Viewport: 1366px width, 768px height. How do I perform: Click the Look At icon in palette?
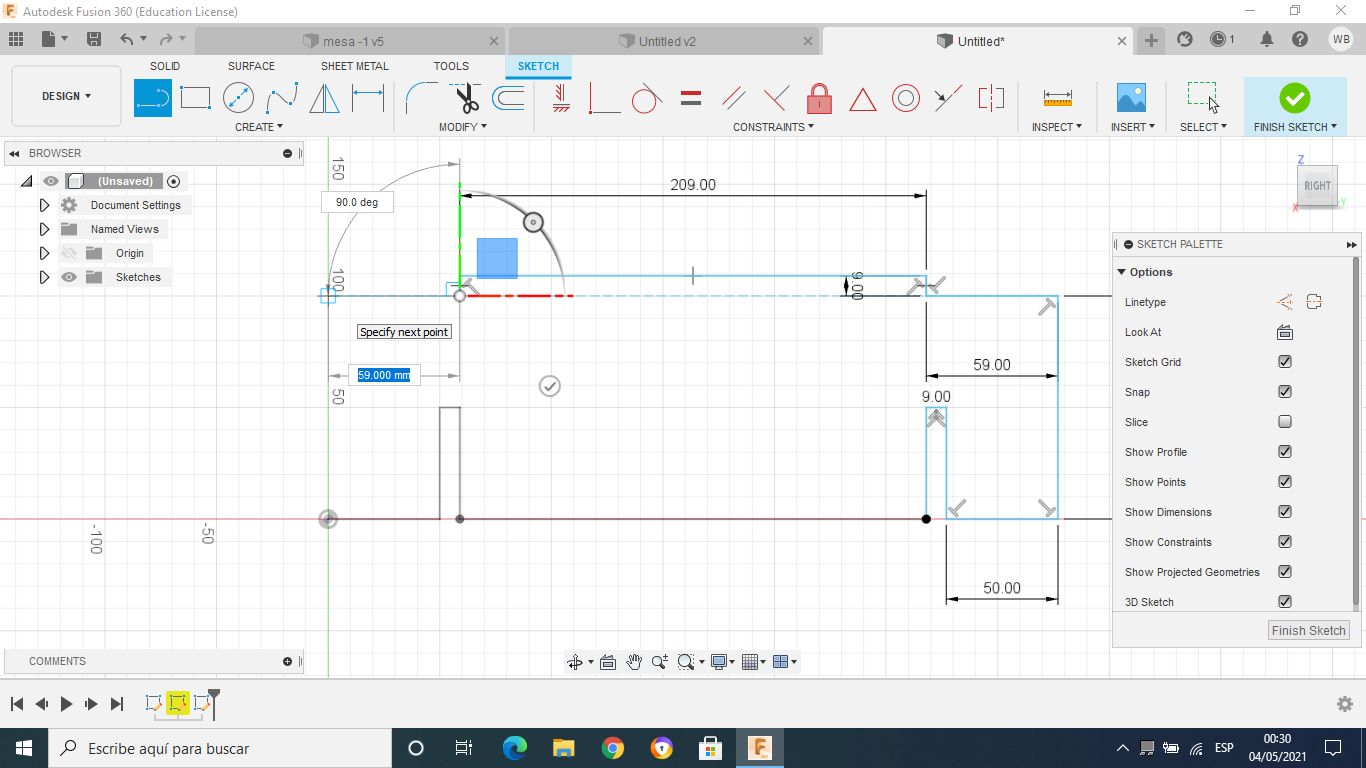pyautogui.click(x=1285, y=332)
